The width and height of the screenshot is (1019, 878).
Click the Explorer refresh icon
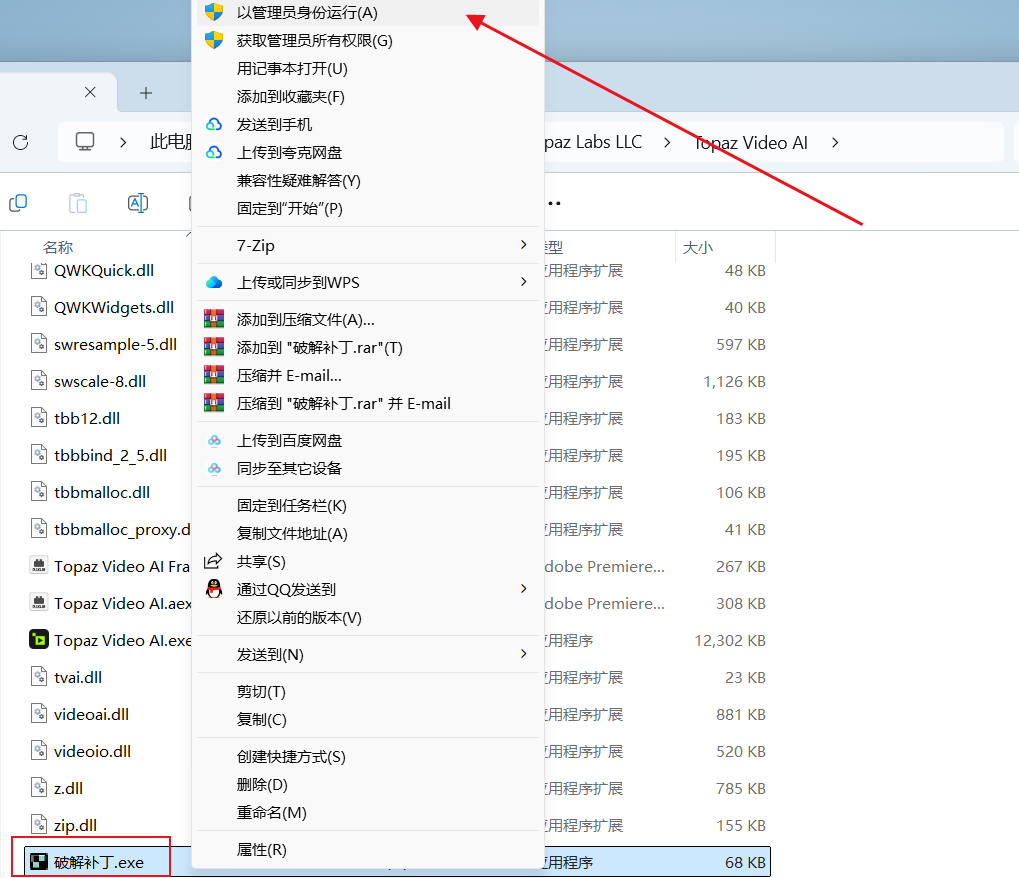click(21, 142)
